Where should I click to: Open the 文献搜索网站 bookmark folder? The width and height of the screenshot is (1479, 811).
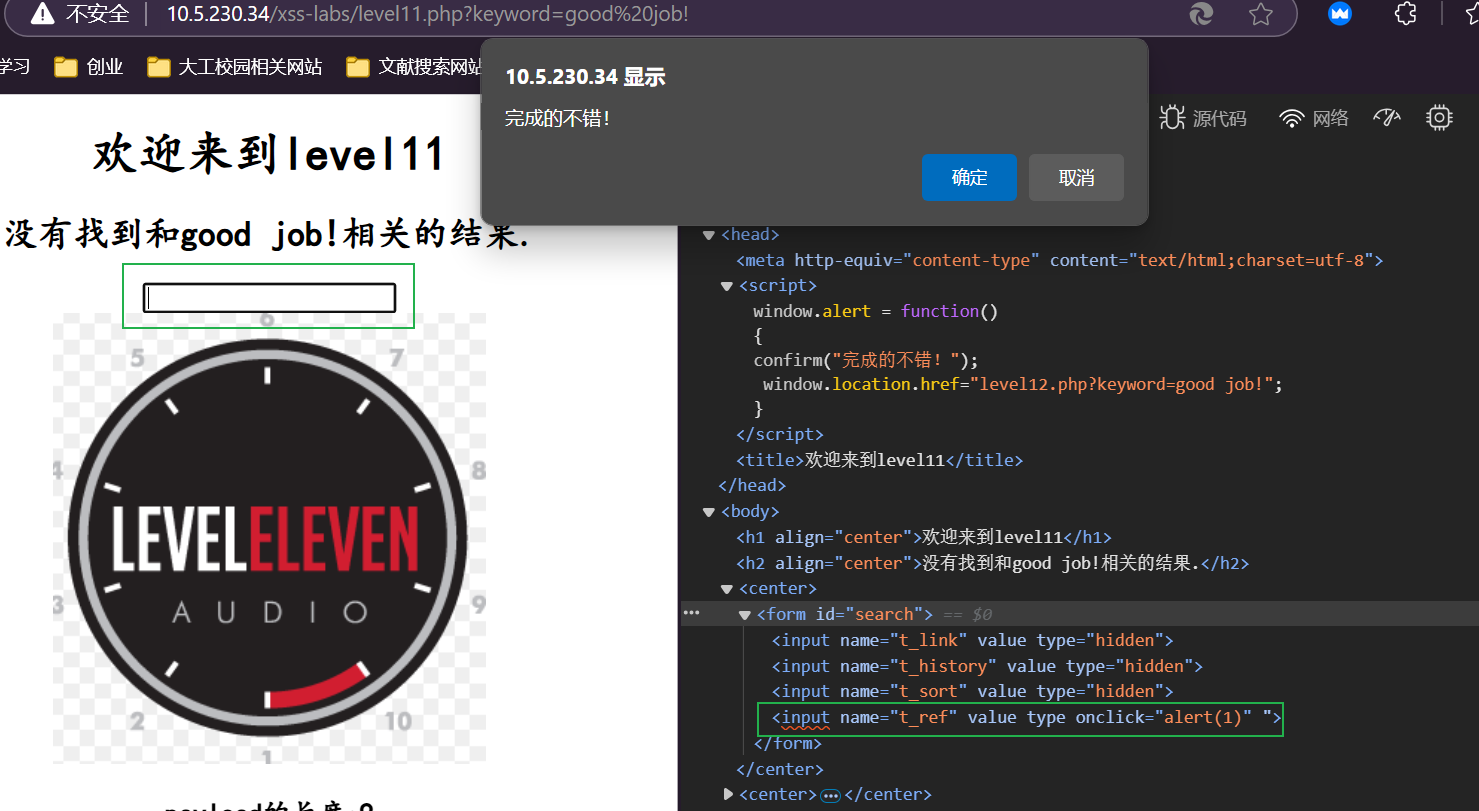[x=414, y=67]
